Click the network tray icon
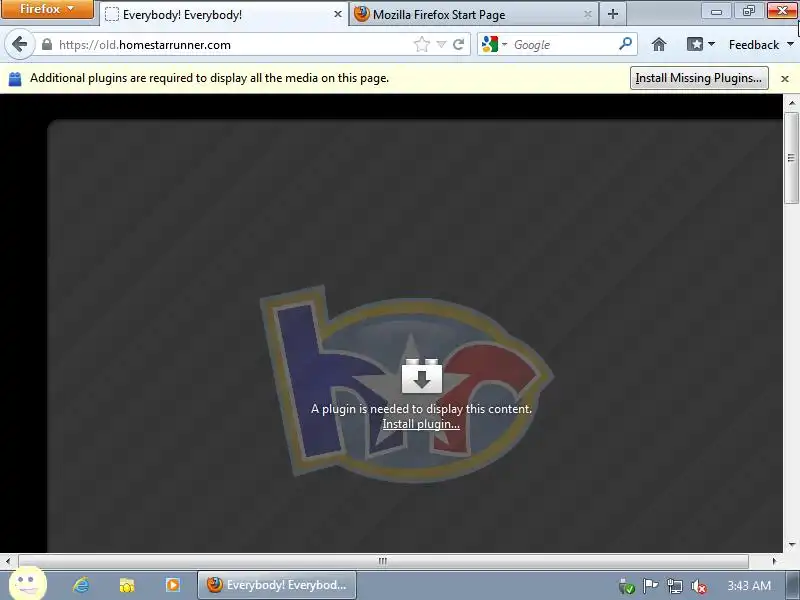The height and width of the screenshot is (600, 800). pos(674,586)
